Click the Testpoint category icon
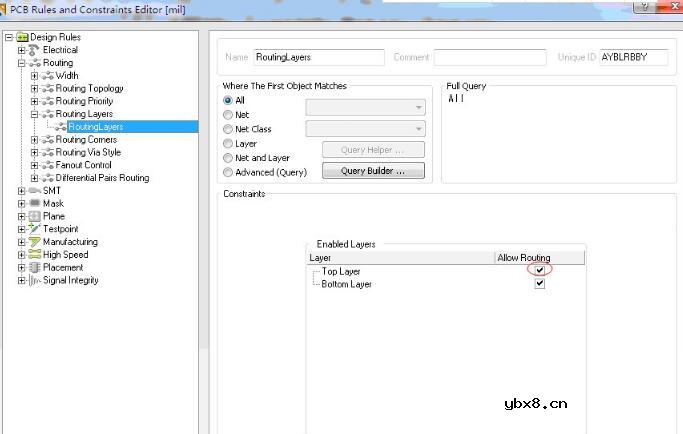This screenshot has height=434, width=683. point(34,229)
